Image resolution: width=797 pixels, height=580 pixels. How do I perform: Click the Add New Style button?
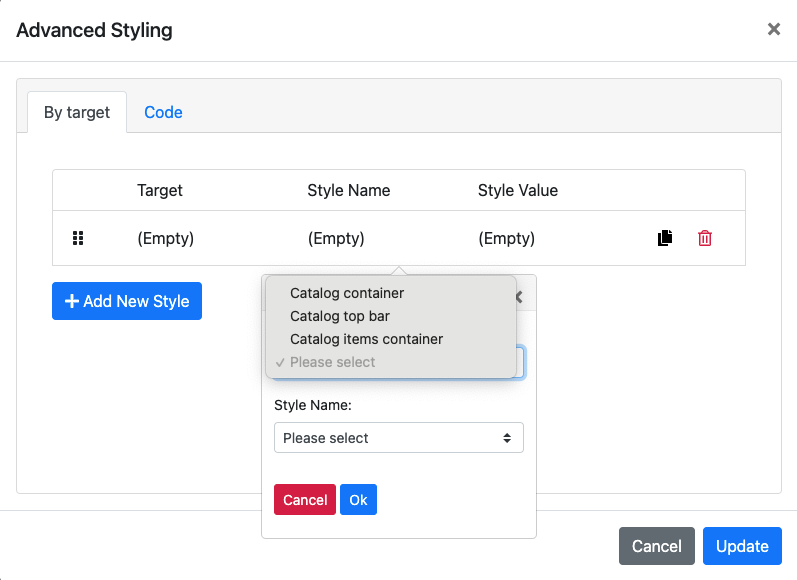point(127,301)
